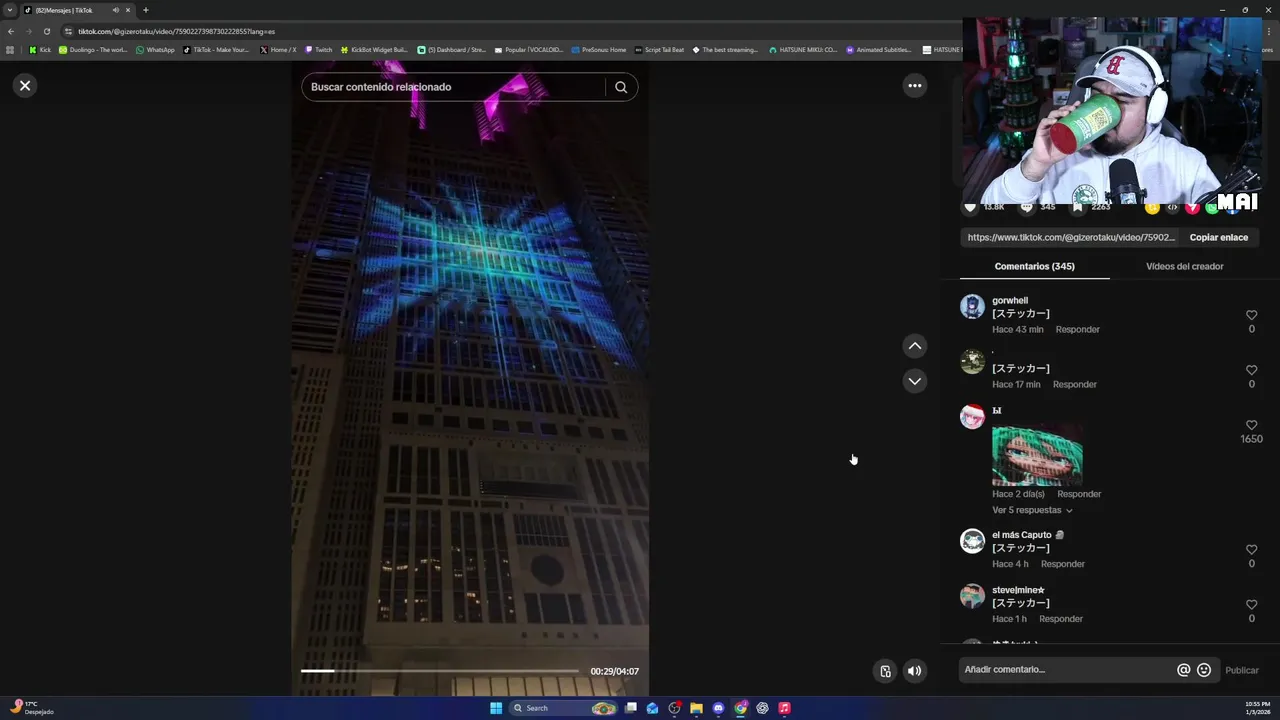
Task: Switch to Videos del creador tab
Action: 1184,267
